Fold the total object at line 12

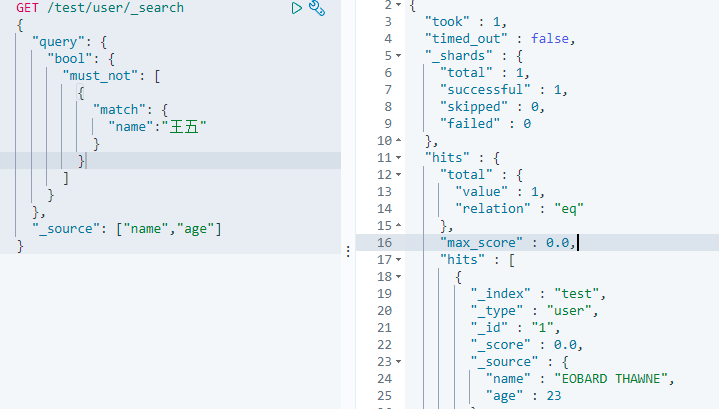pyautogui.click(x=400, y=175)
